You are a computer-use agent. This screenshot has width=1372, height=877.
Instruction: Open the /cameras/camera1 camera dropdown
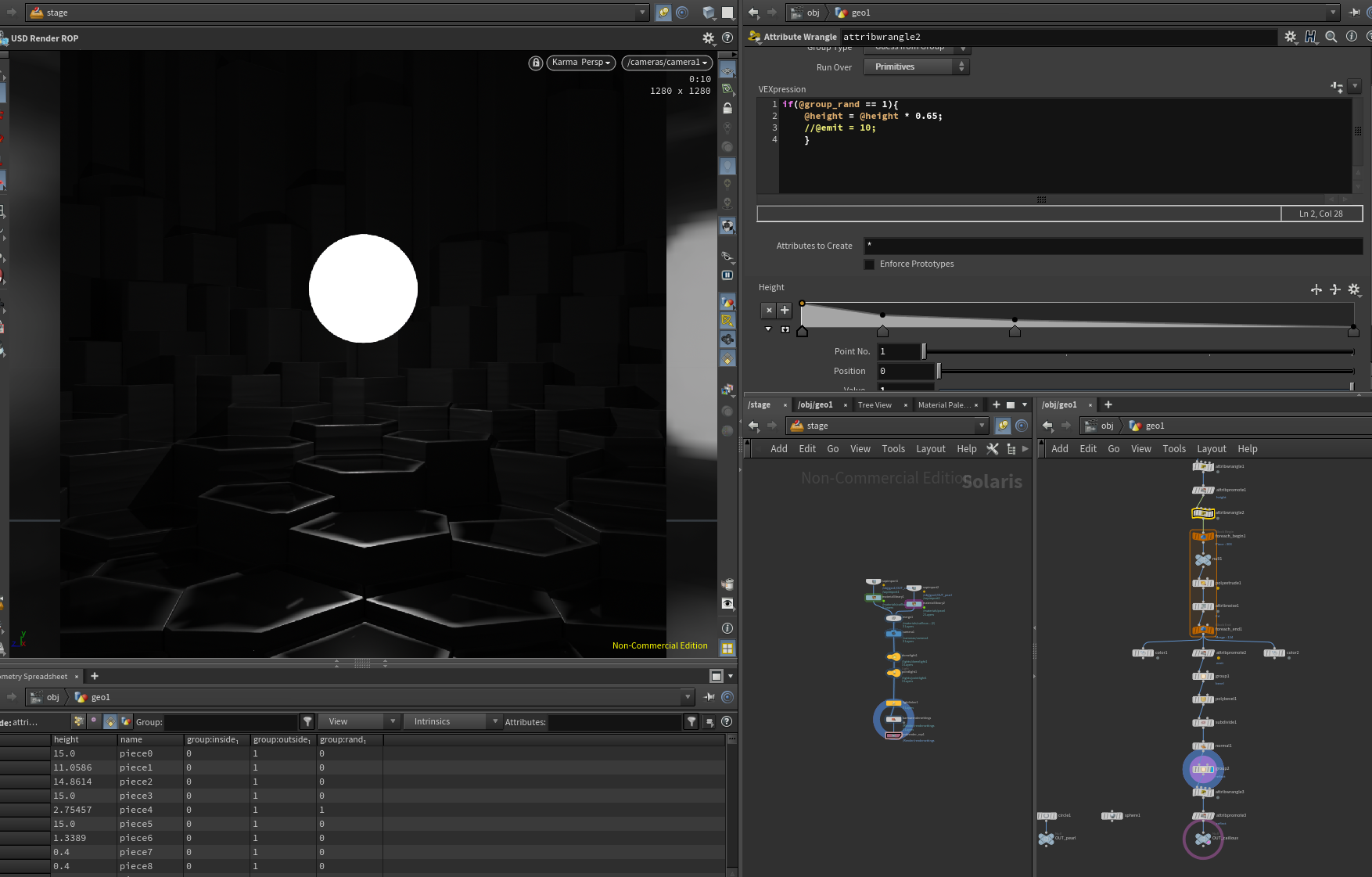[668, 63]
